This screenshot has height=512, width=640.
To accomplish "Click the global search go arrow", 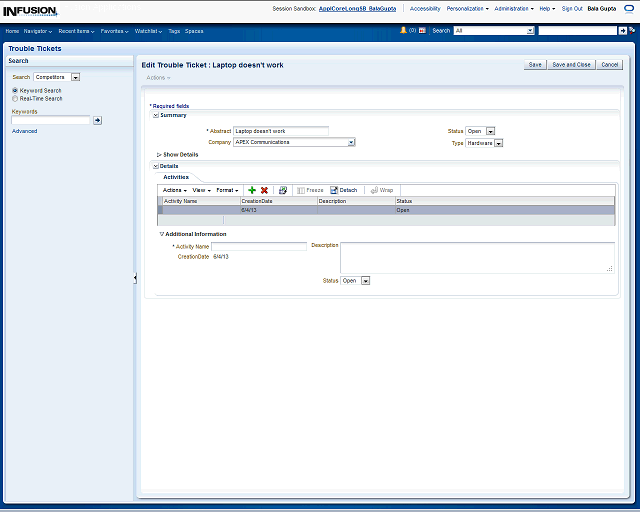I will [623, 31].
